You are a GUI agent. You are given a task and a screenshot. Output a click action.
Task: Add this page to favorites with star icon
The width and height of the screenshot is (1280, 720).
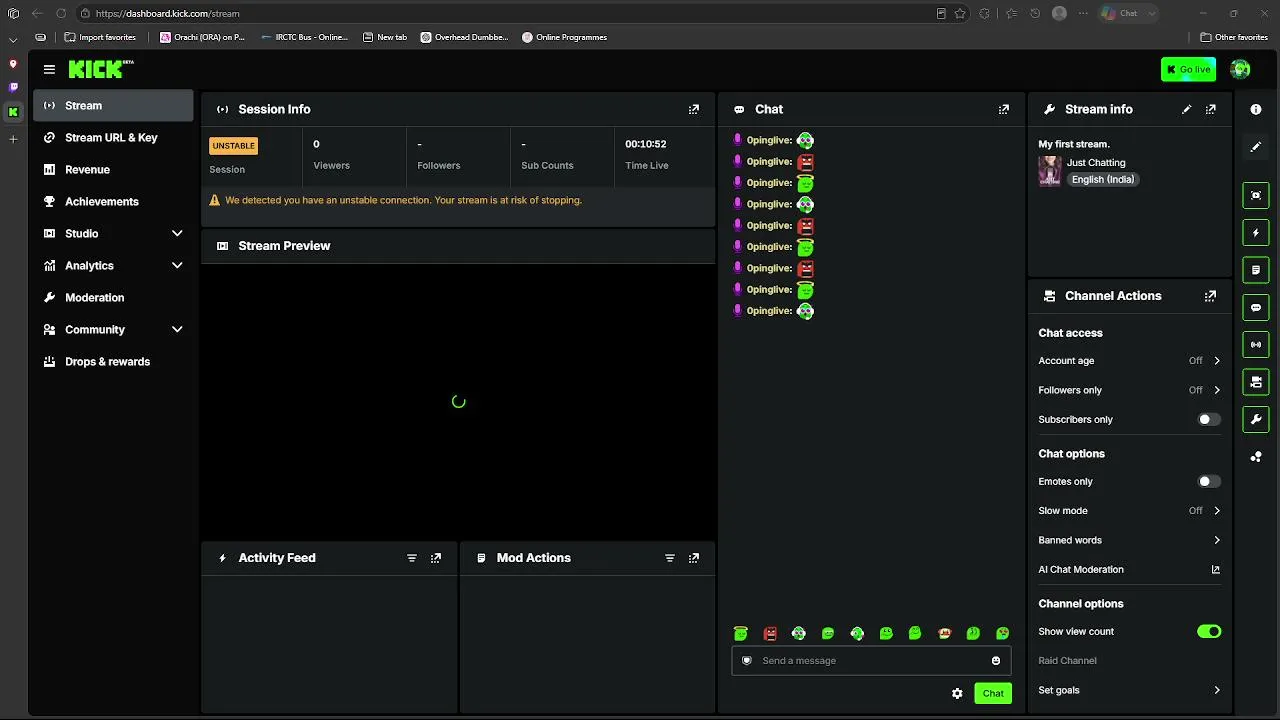[x=960, y=13]
